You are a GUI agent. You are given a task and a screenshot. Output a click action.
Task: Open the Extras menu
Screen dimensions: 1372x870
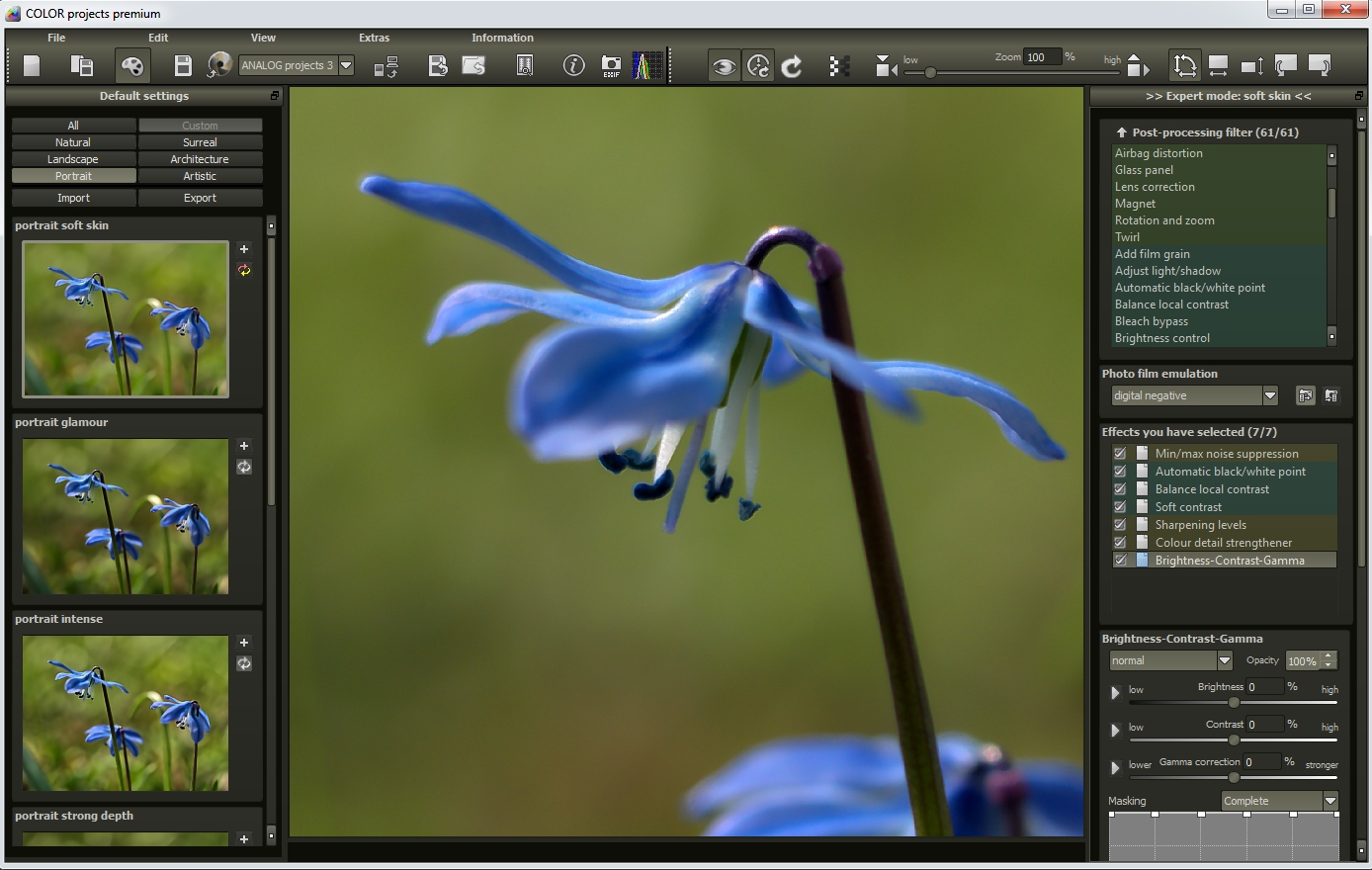click(x=374, y=38)
